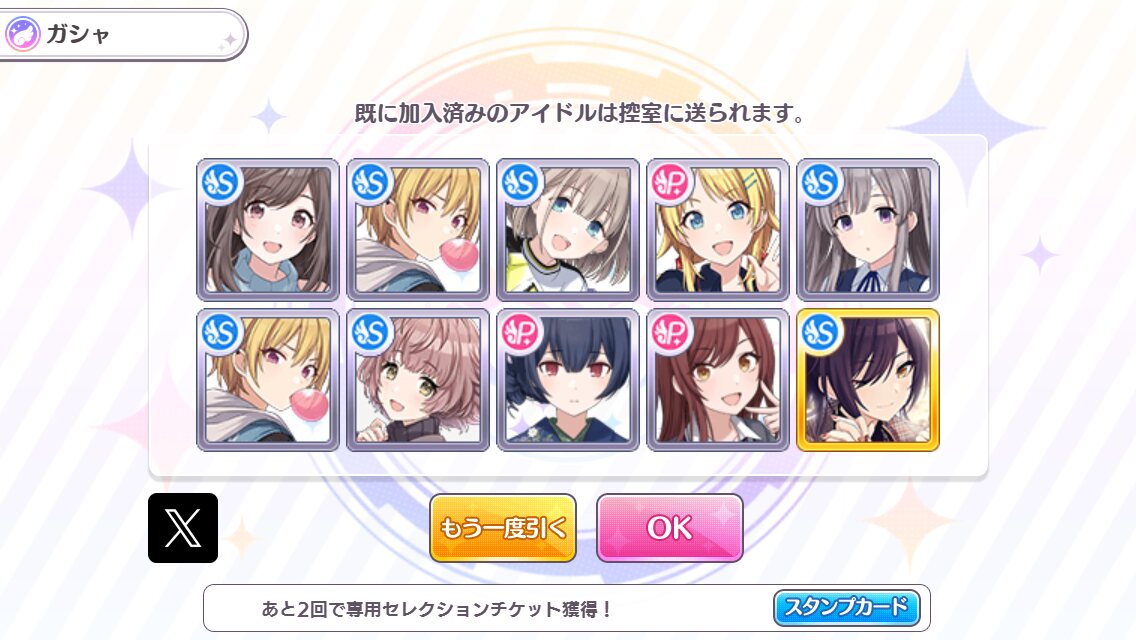Select top-row blonde idol blowing bubblegum
1136x640 pixels.
(x=418, y=230)
